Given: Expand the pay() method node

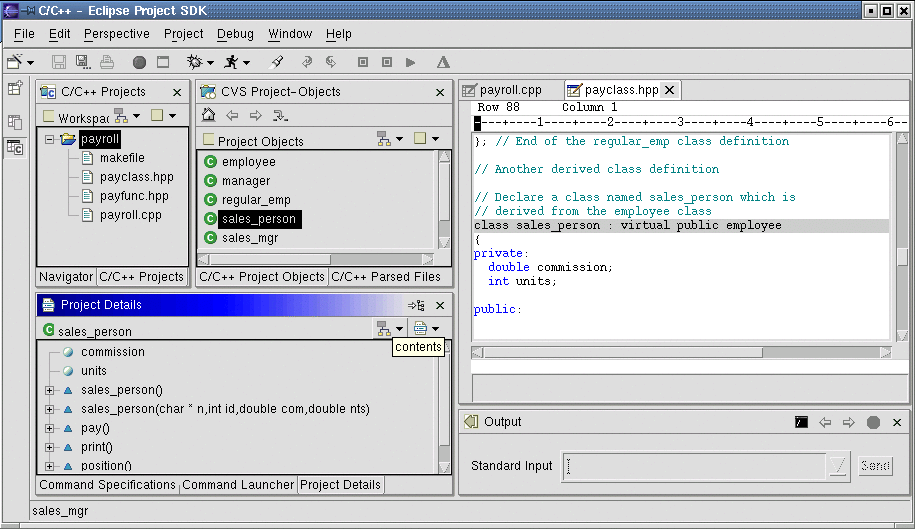Looking at the screenshot, I should point(49,428).
